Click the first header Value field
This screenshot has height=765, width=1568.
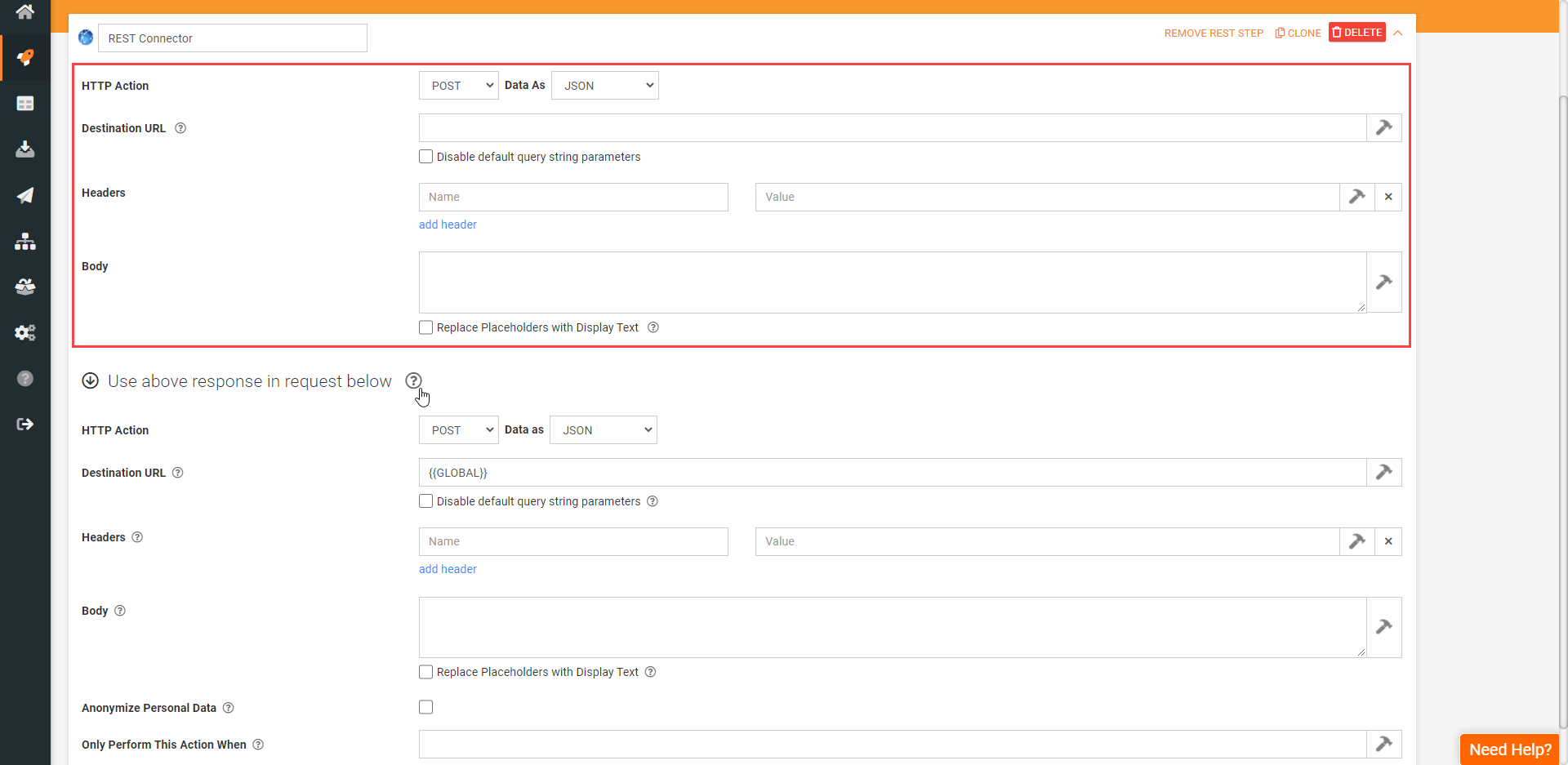click(1048, 197)
